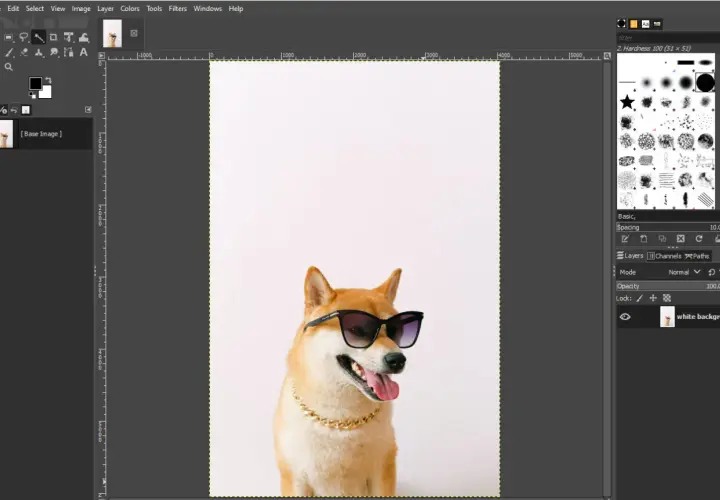
Task: Duplicate this brush
Action: pos(662,239)
